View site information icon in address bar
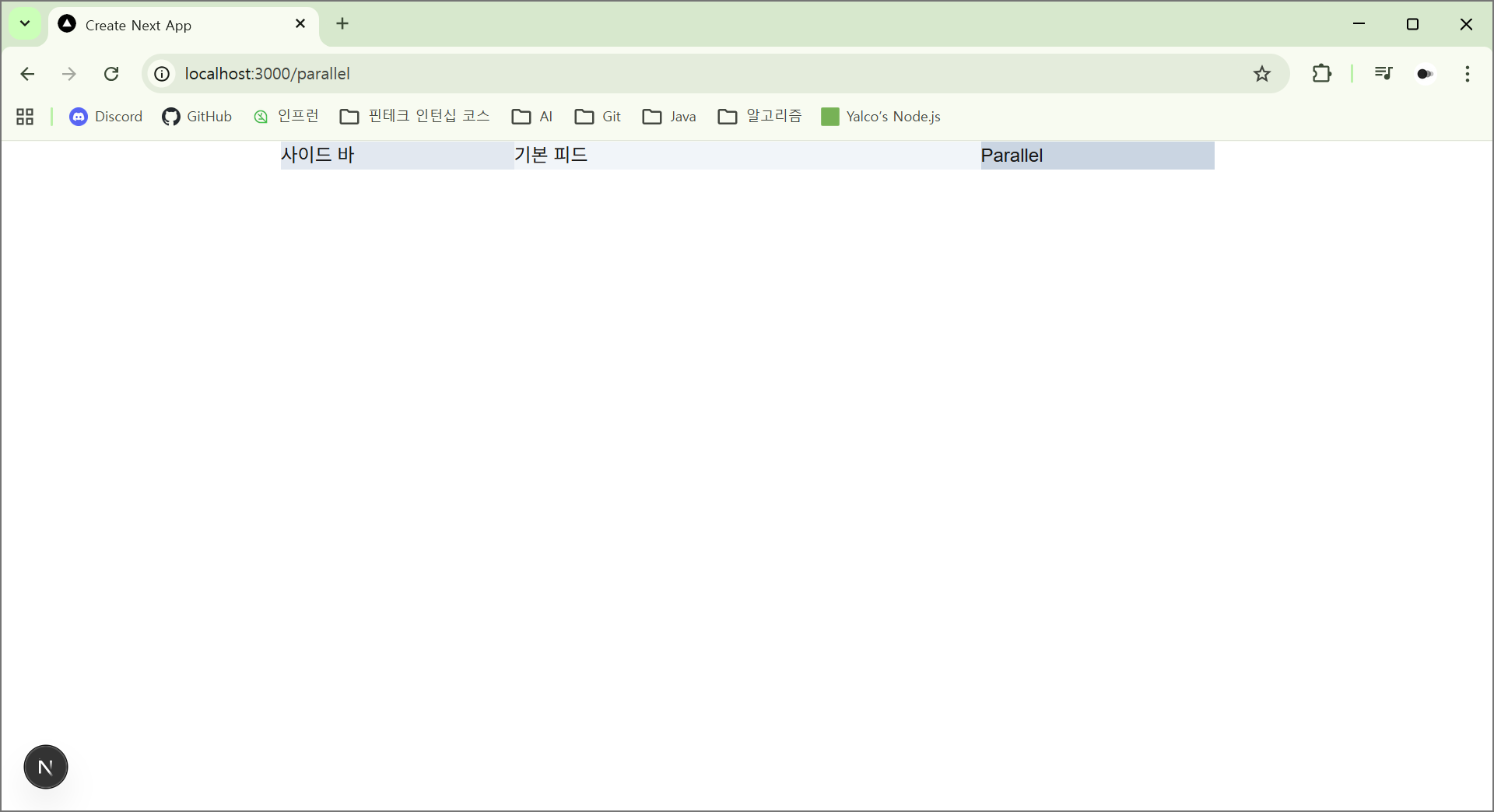The width and height of the screenshot is (1494, 812). pyautogui.click(x=162, y=74)
